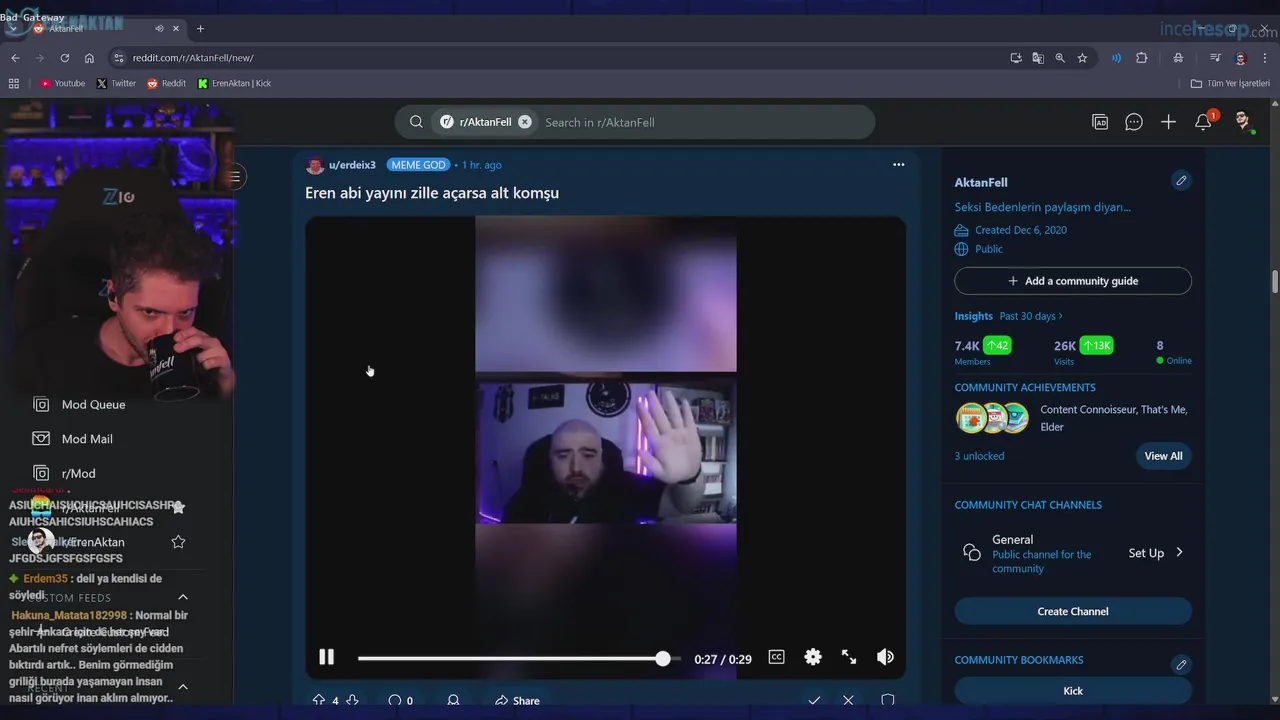The image size is (1280, 720).
Task: Bookmark this page with star icon
Action: click(x=1082, y=58)
